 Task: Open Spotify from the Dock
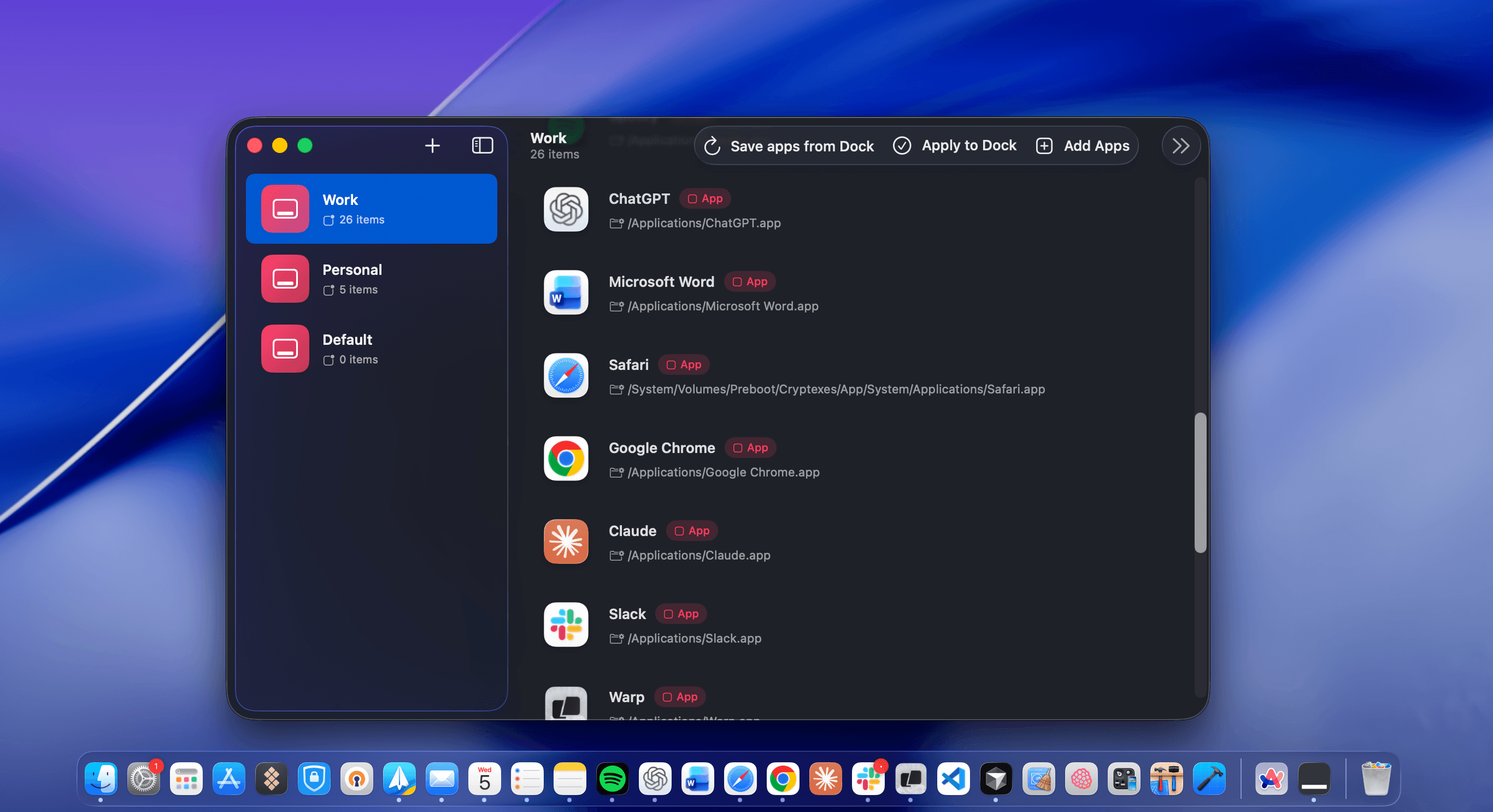coord(613,780)
